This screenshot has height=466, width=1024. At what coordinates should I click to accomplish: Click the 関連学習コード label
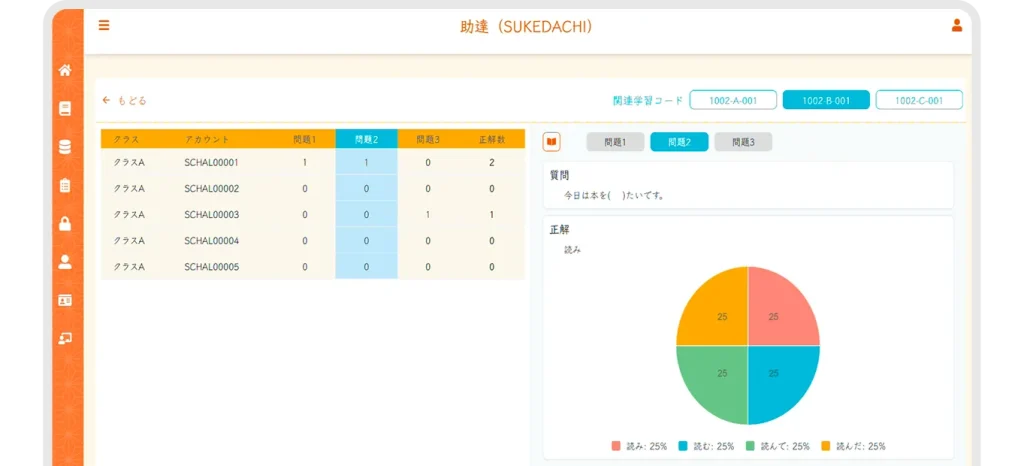[648, 101]
